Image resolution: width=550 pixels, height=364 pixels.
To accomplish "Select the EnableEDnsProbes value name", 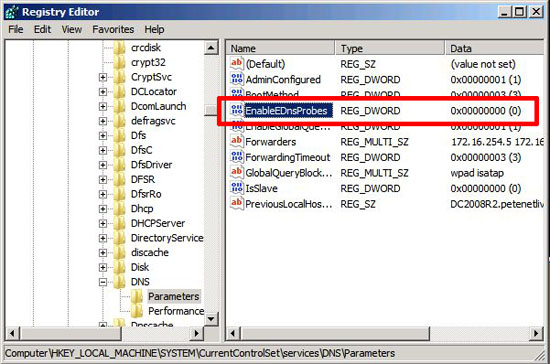I will 287,110.
